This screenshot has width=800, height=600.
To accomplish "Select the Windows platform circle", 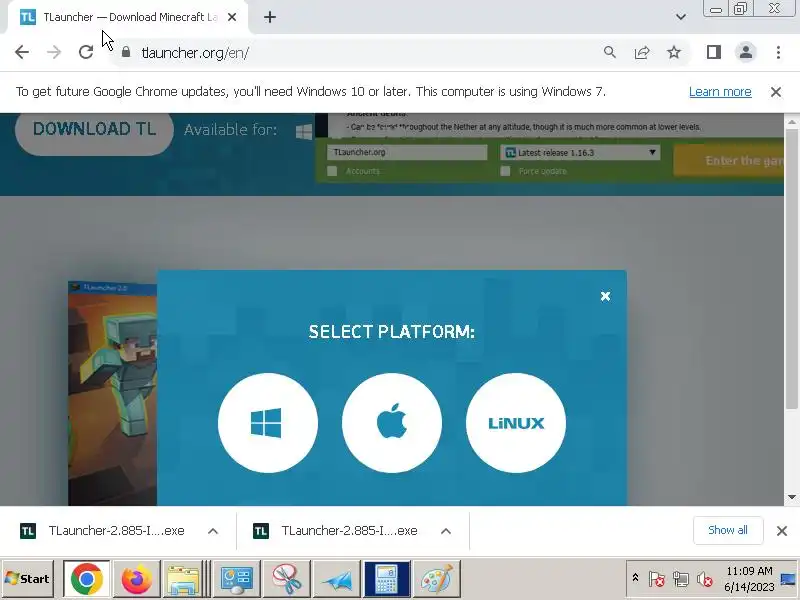I will pyautogui.click(x=267, y=422).
